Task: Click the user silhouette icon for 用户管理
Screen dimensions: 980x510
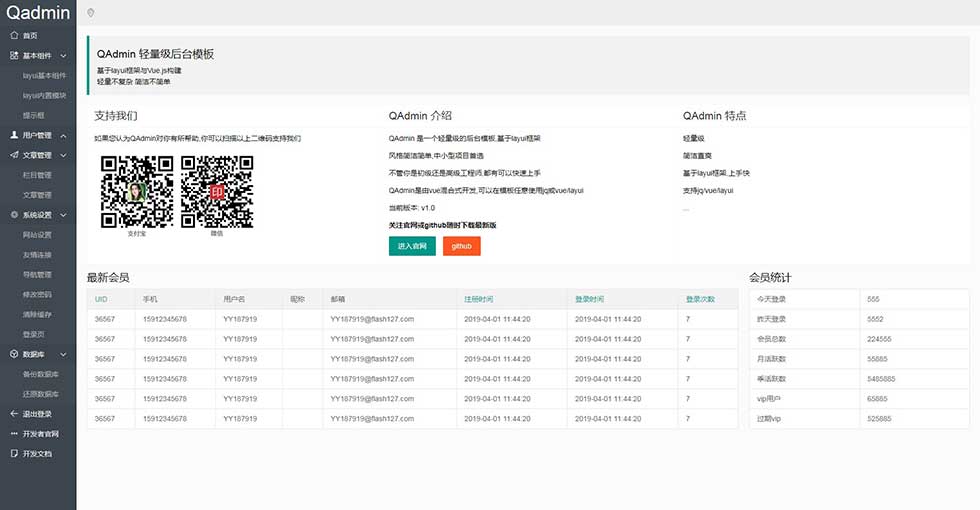Action: pyautogui.click(x=14, y=135)
